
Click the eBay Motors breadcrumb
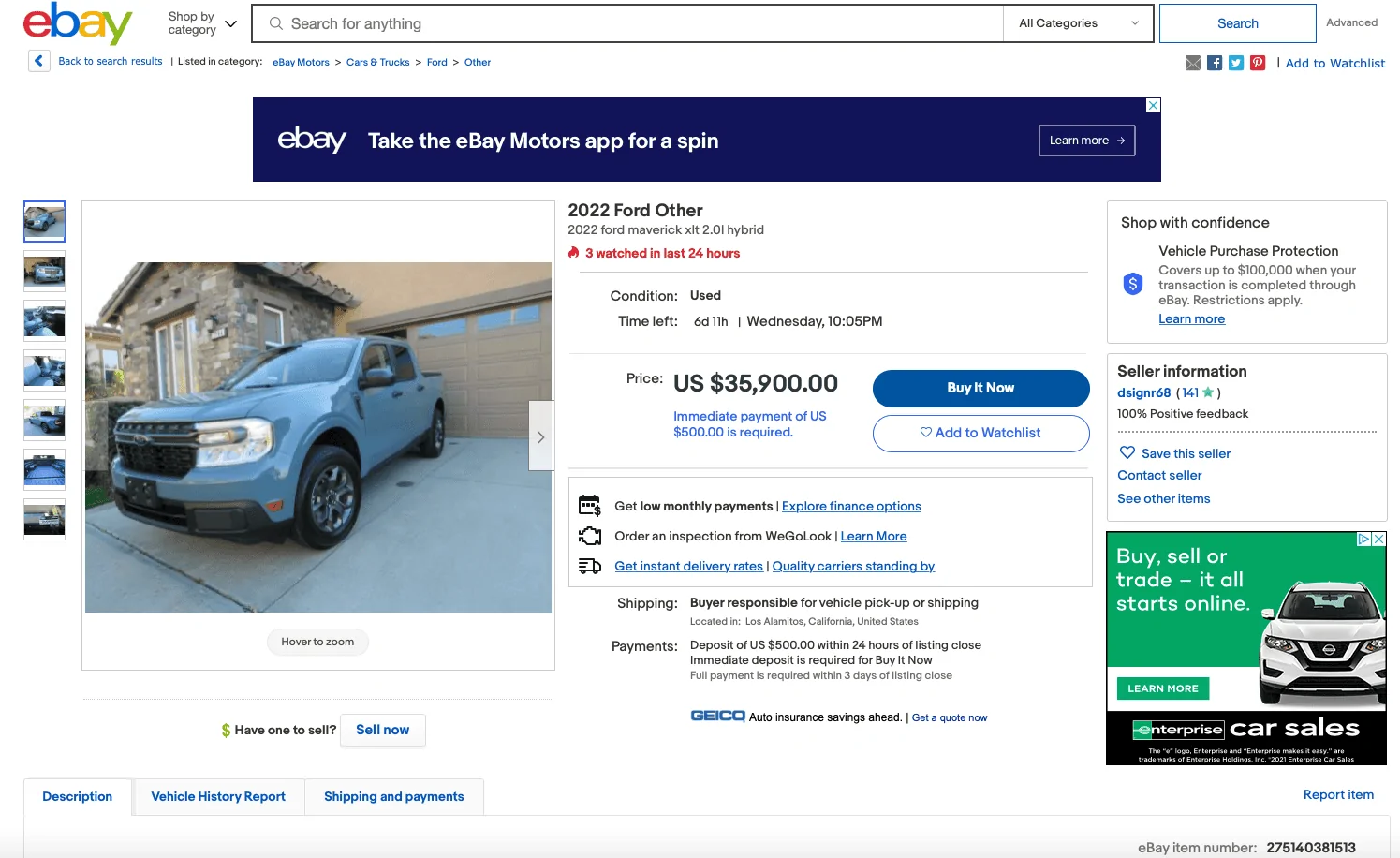coord(301,63)
